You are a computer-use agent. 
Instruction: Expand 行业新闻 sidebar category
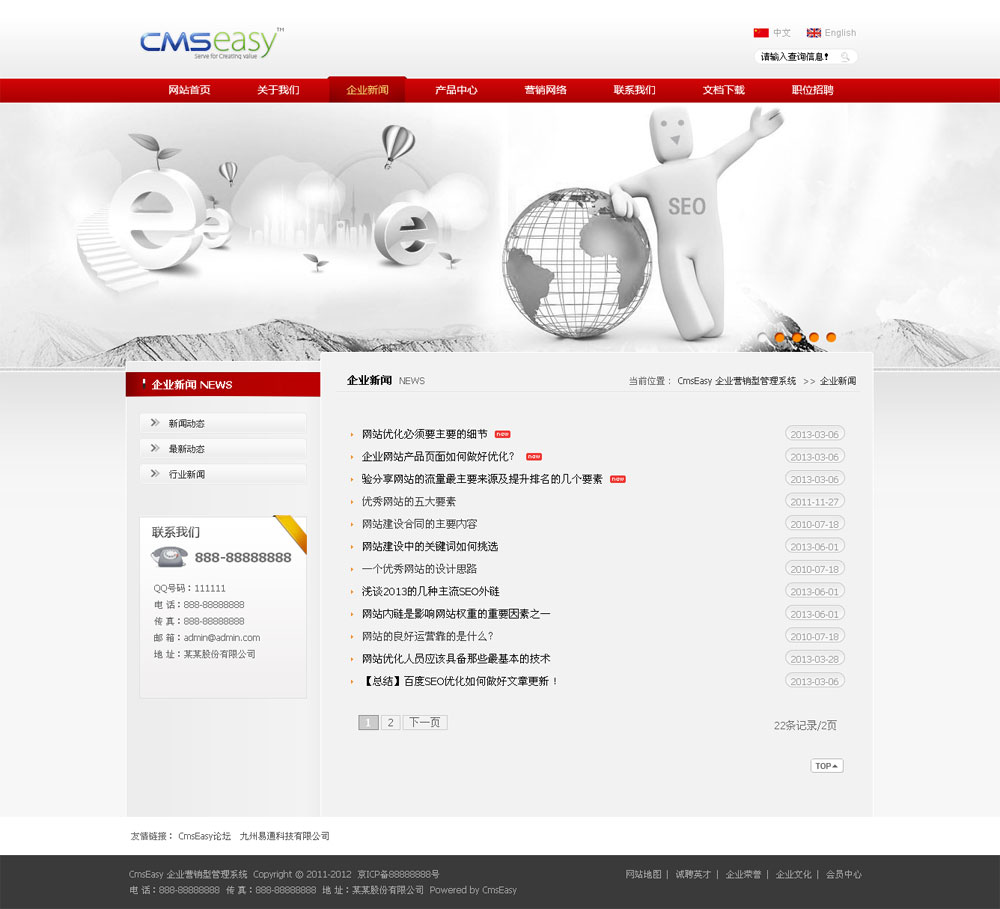187,474
